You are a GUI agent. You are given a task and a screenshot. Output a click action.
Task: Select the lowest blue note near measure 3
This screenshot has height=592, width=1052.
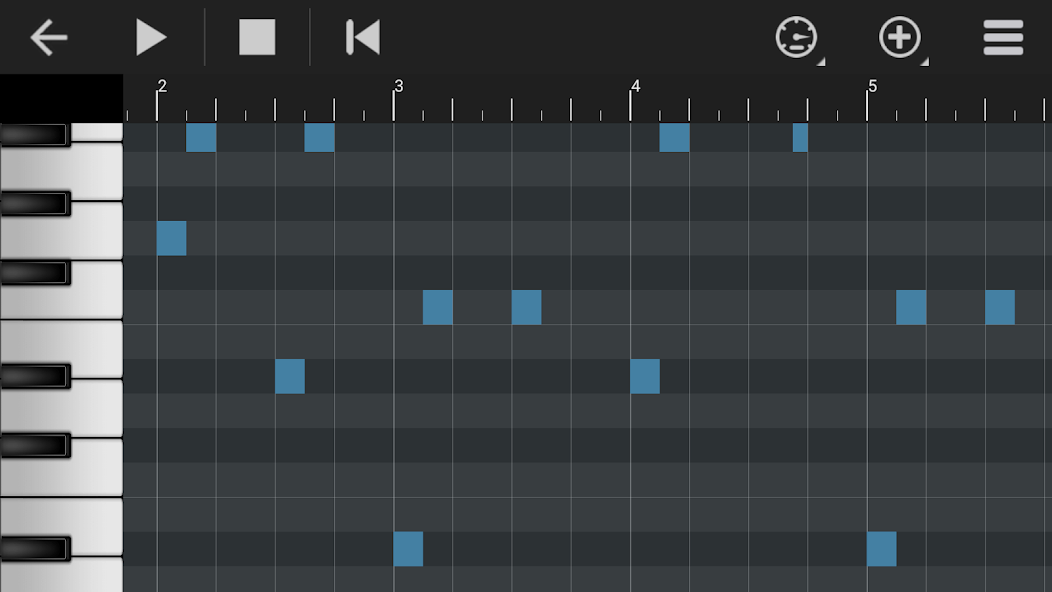pyautogui.click(x=408, y=549)
